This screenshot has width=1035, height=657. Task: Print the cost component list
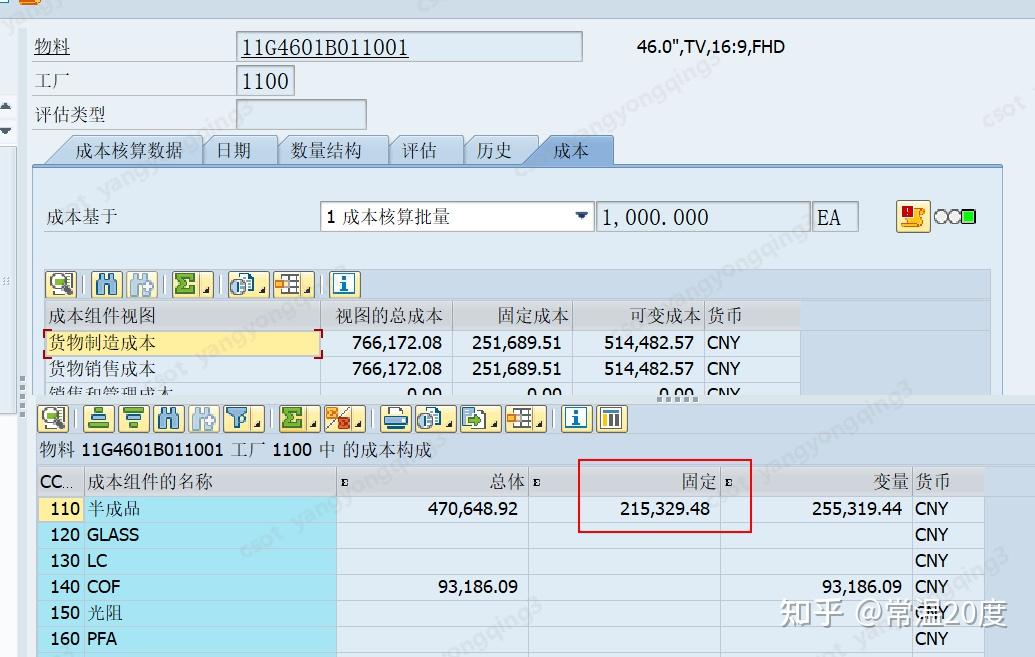point(398,418)
